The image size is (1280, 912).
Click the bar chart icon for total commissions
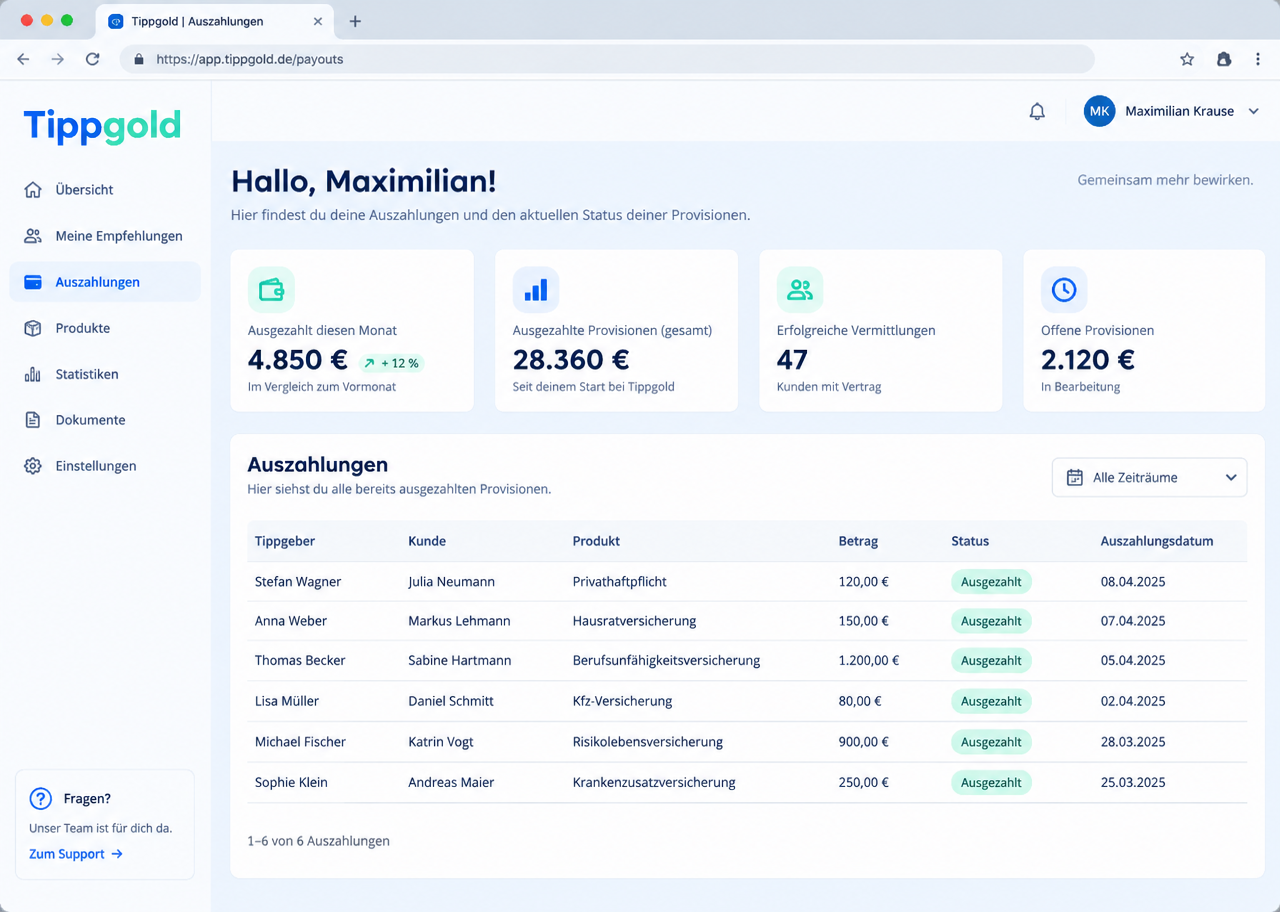click(x=536, y=290)
